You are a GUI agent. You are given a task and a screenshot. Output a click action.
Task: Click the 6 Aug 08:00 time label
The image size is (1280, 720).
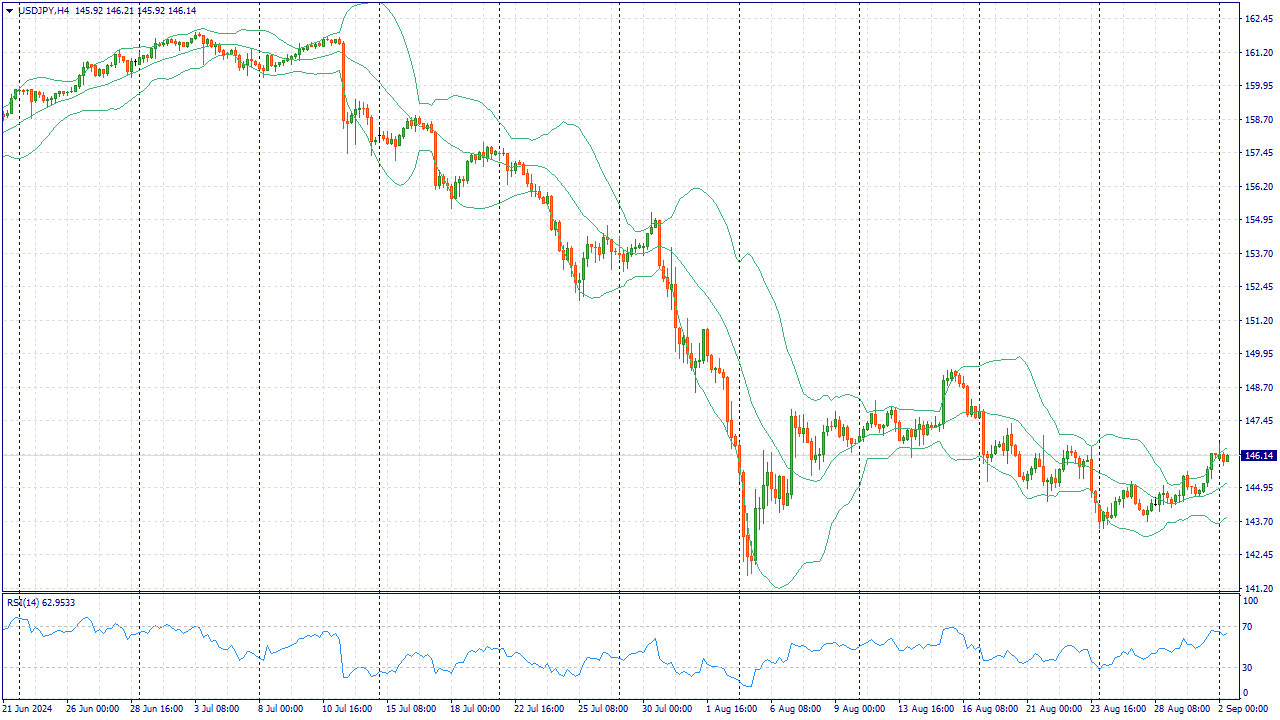click(x=794, y=709)
